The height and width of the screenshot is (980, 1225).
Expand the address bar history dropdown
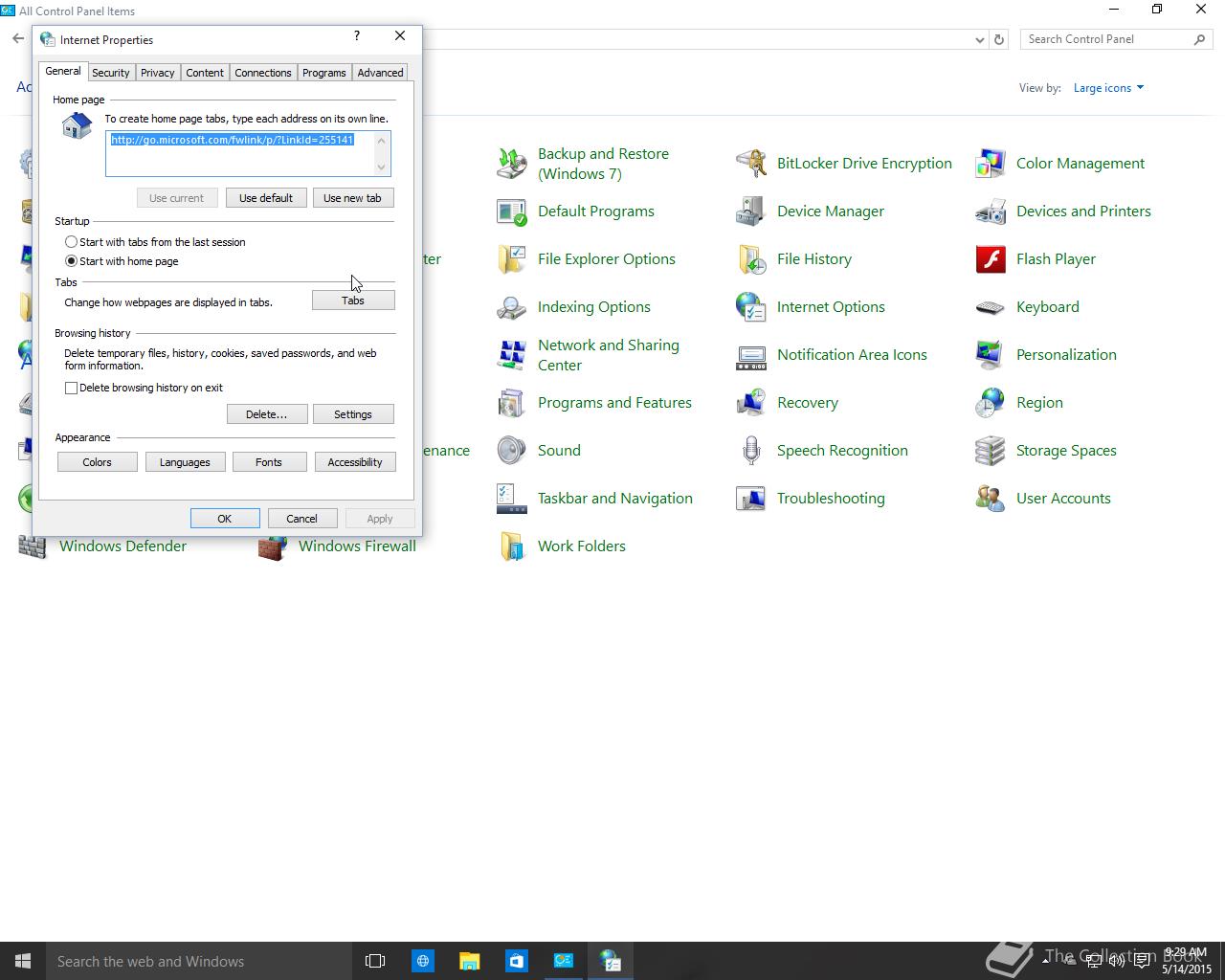[x=979, y=39]
